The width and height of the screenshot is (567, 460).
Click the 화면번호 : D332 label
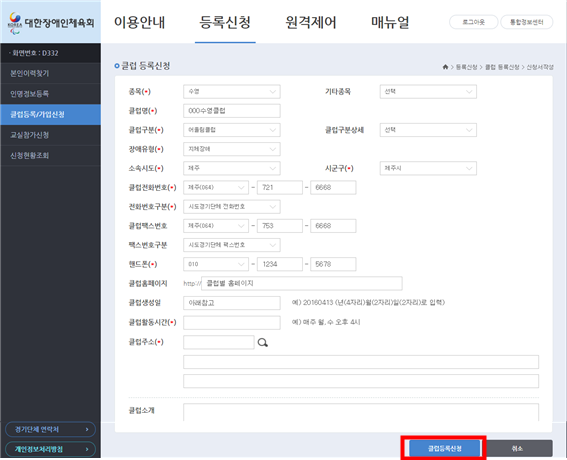click(35, 53)
